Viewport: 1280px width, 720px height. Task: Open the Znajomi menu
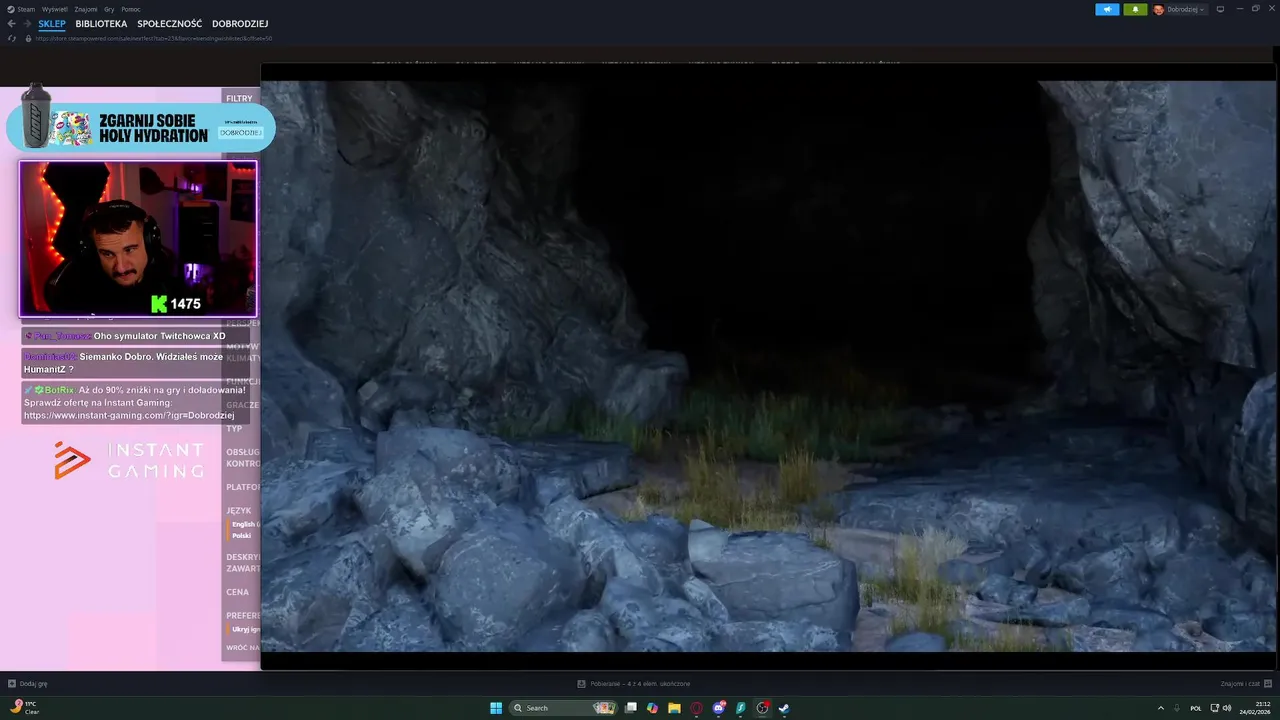(x=86, y=9)
